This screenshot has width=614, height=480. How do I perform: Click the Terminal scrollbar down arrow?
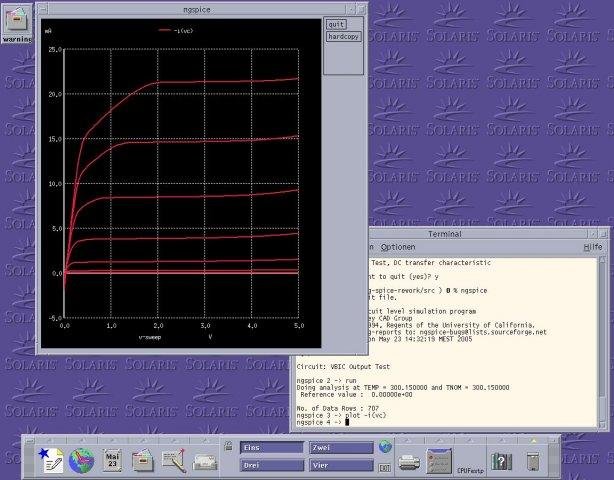602,424
